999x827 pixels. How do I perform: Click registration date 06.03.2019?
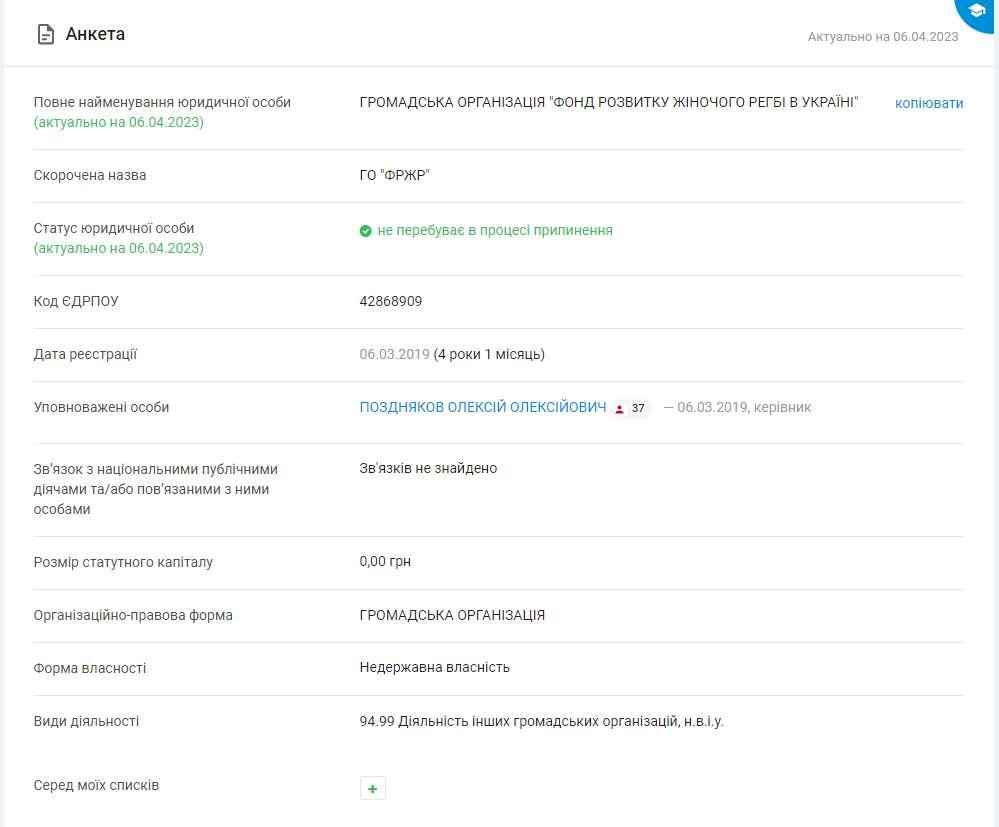pos(394,355)
